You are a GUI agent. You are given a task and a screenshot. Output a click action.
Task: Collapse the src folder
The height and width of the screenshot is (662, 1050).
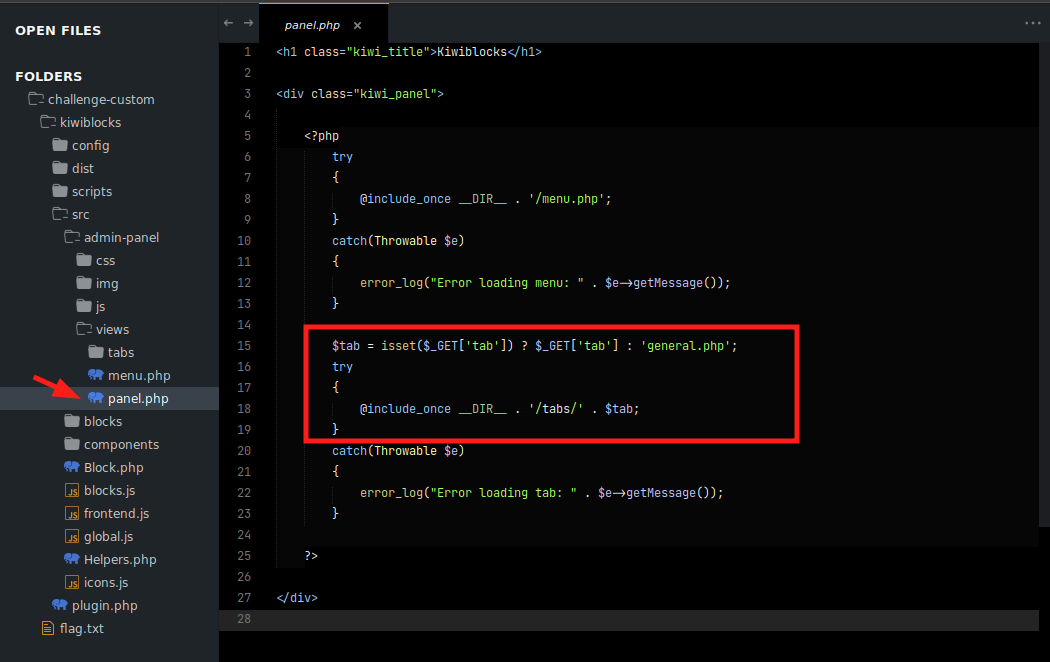70,214
